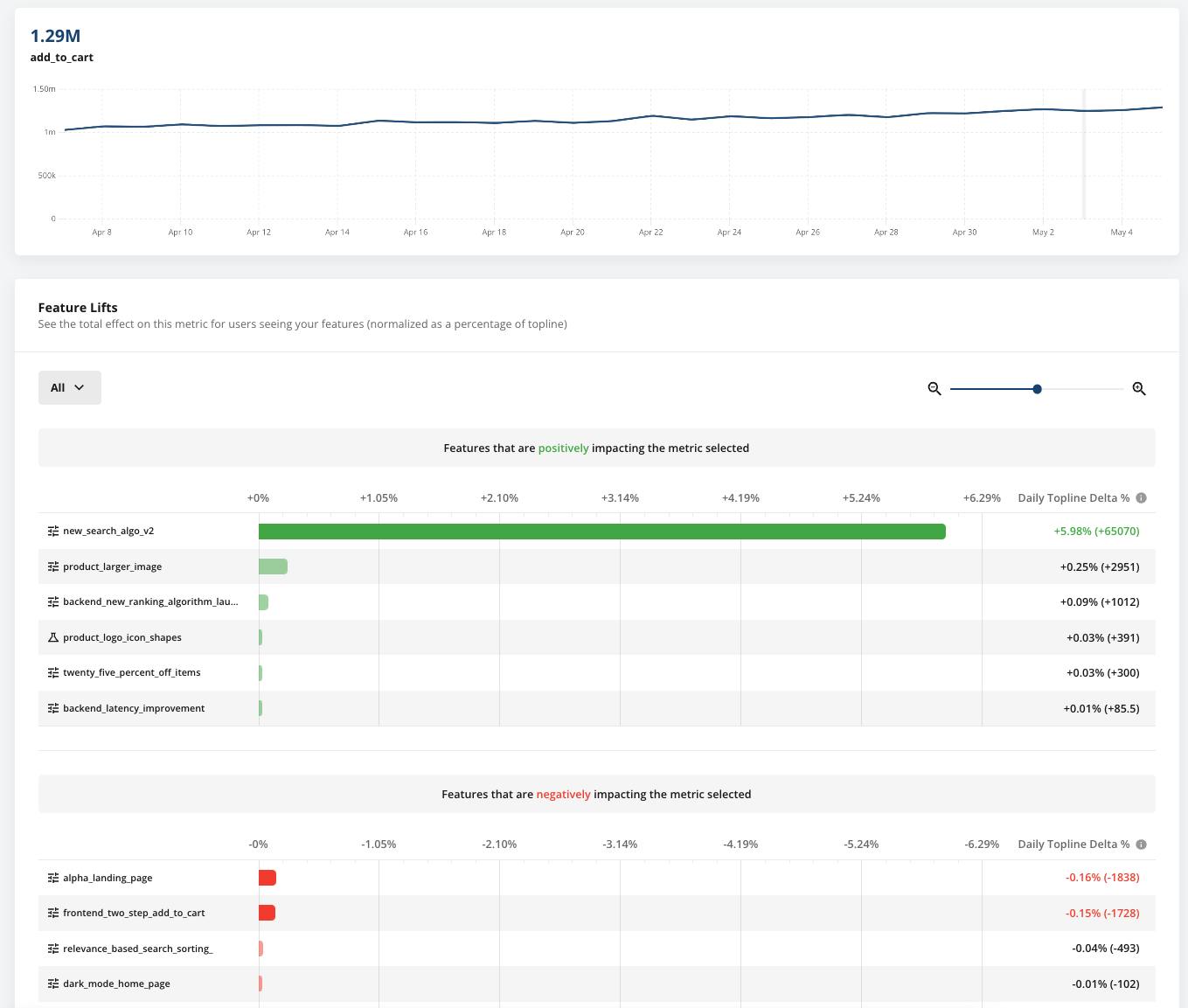Click info icon beside negative Daily Topline Delta
The height and width of the screenshot is (1008, 1188).
tap(1141, 845)
